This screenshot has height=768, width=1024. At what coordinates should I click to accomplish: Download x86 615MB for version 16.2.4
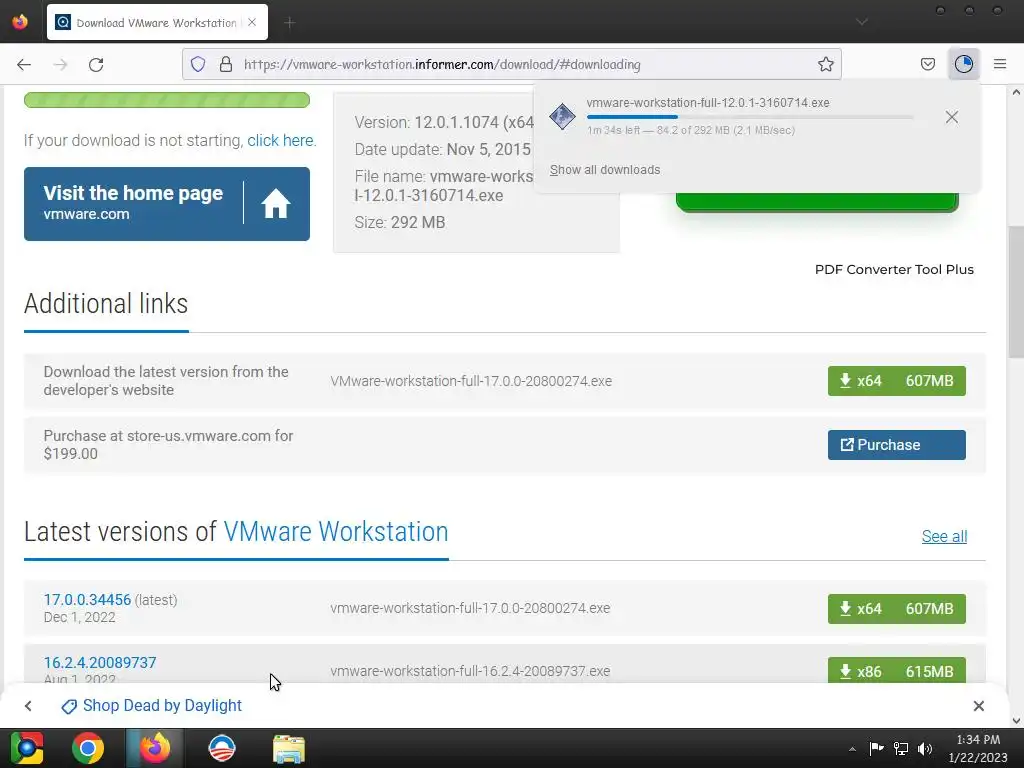896,671
